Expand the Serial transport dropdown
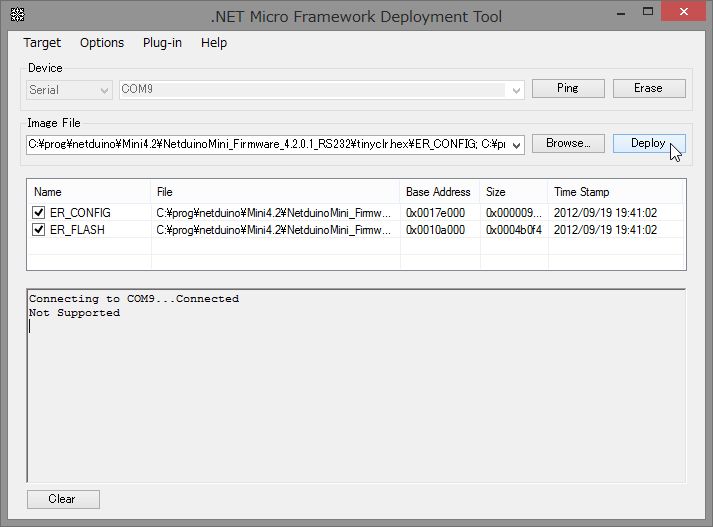 (x=104, y=90)
